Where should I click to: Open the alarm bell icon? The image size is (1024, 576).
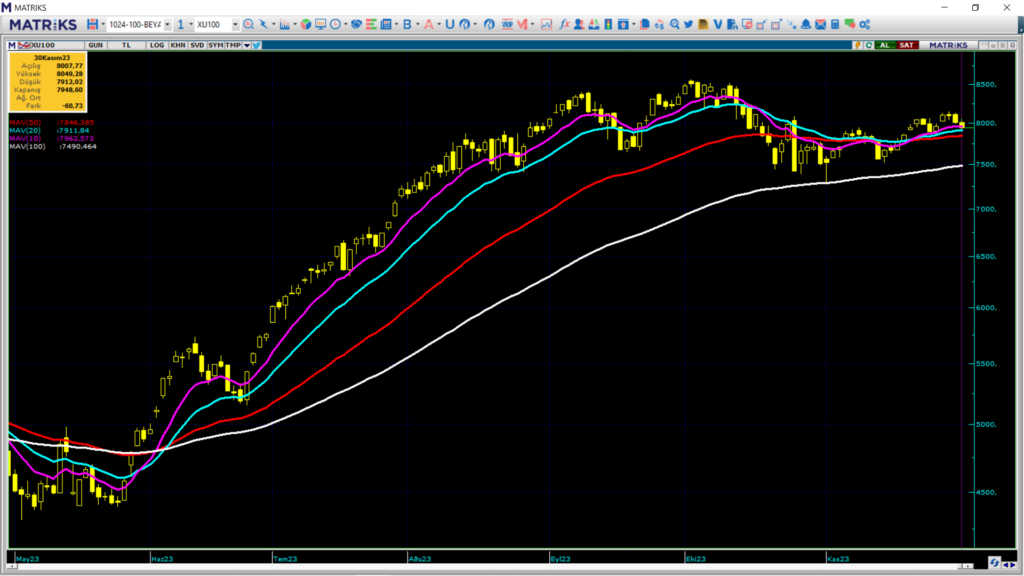[804, 24]
